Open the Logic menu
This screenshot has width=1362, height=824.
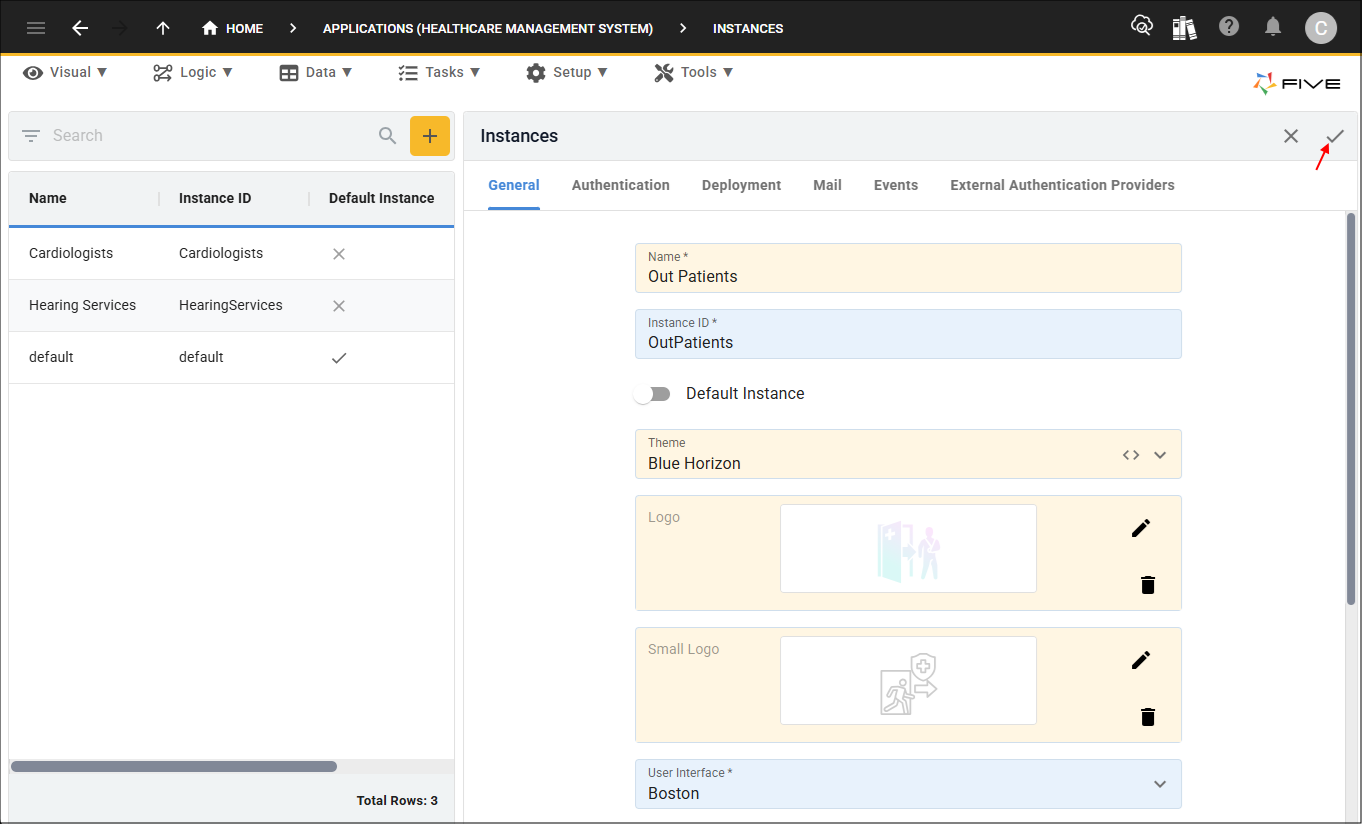(193, 72)
